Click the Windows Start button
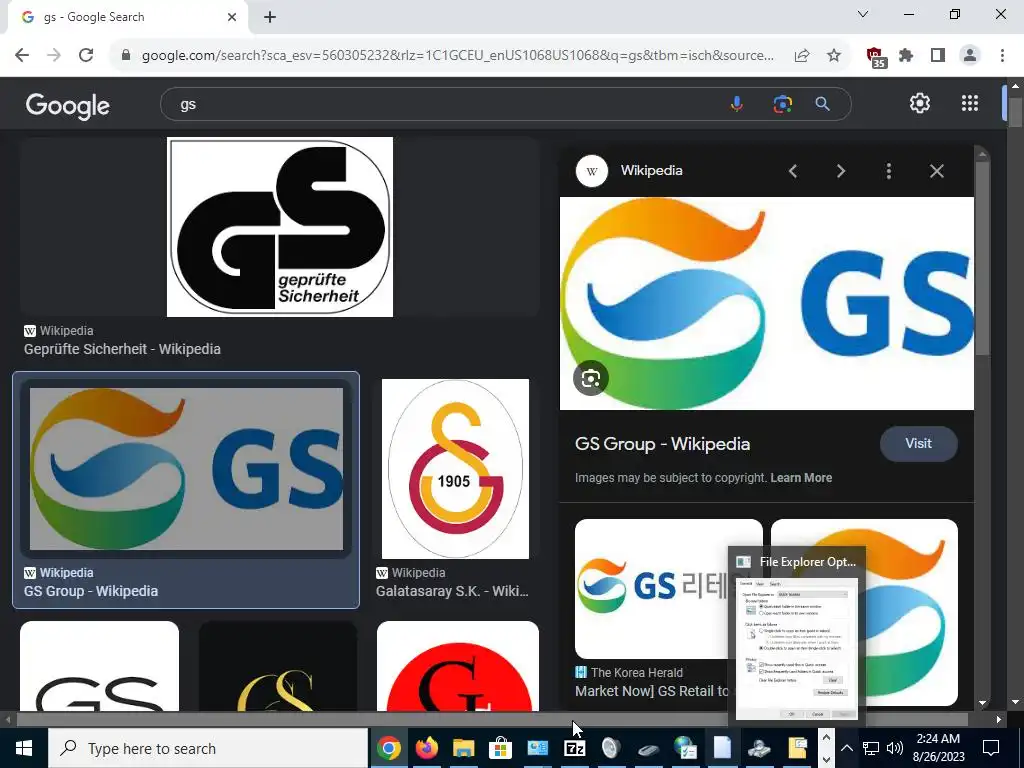1024x768 pixels. pyautogui.click(x=24, y=748)
